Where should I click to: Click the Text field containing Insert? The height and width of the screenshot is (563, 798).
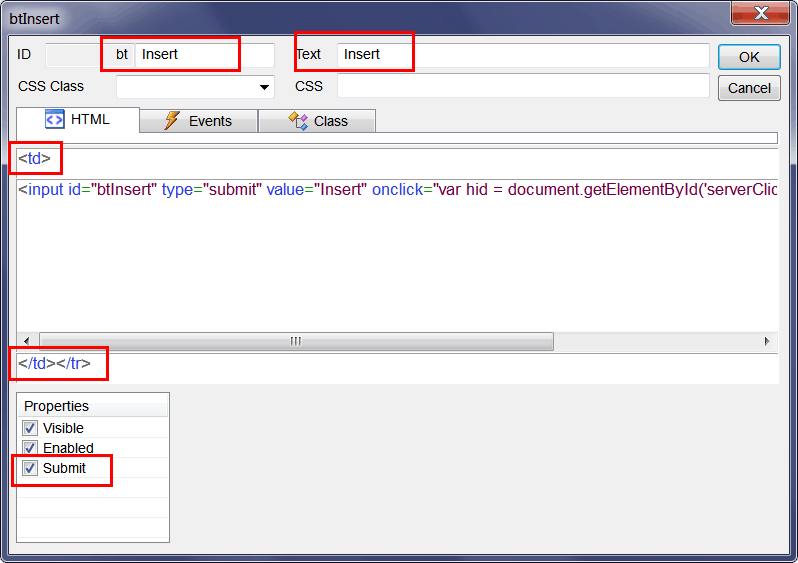(523, 54)
